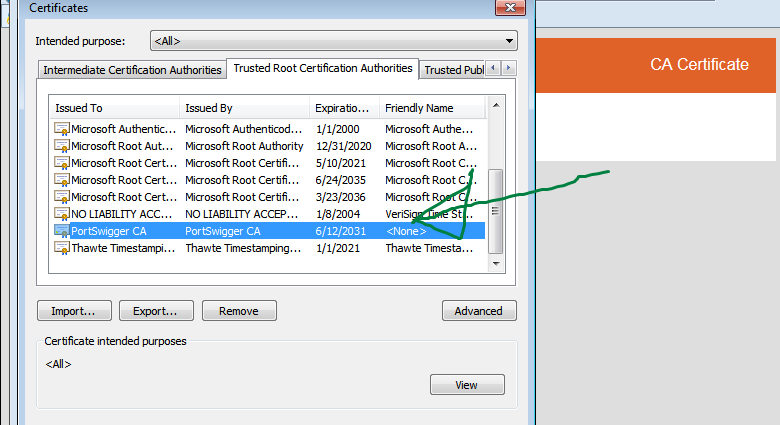Sort by Expiration column header

coord(344,108)
